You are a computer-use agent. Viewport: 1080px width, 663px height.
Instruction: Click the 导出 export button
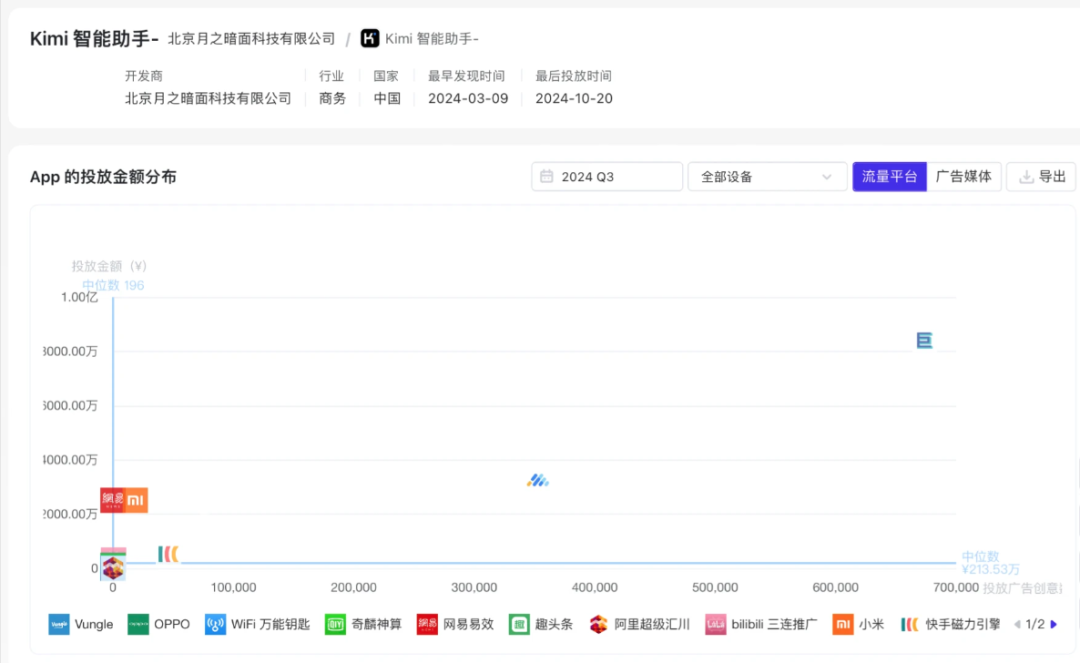click(1041, 177)
